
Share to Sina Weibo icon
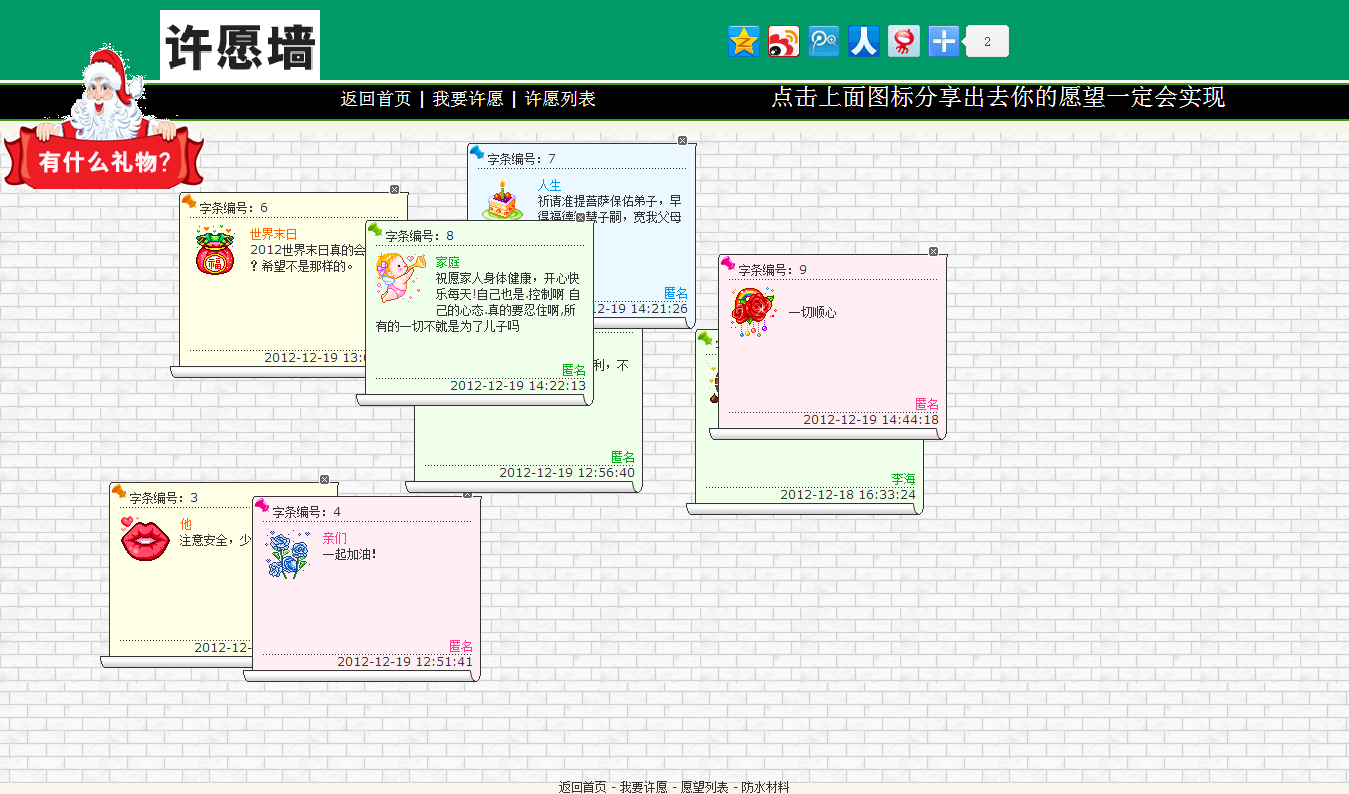[783, 41]
